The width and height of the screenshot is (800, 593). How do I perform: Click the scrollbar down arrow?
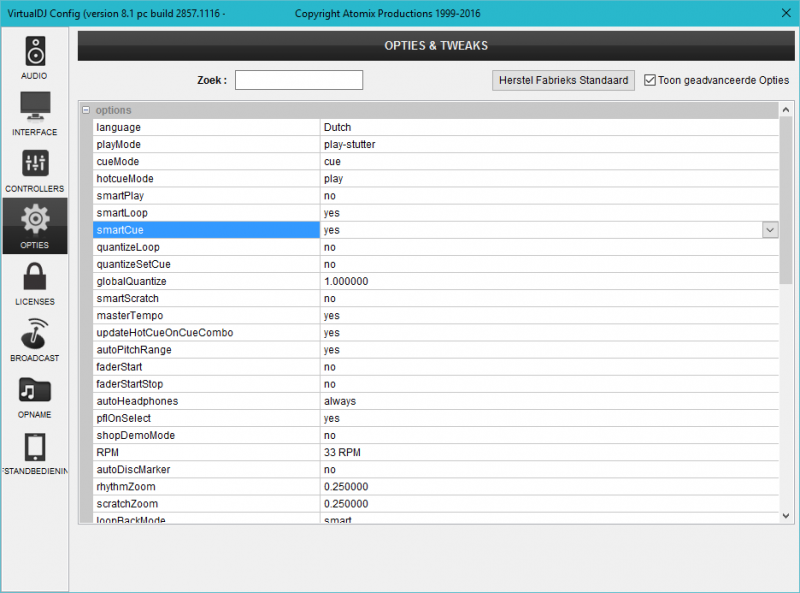(786, 516)
